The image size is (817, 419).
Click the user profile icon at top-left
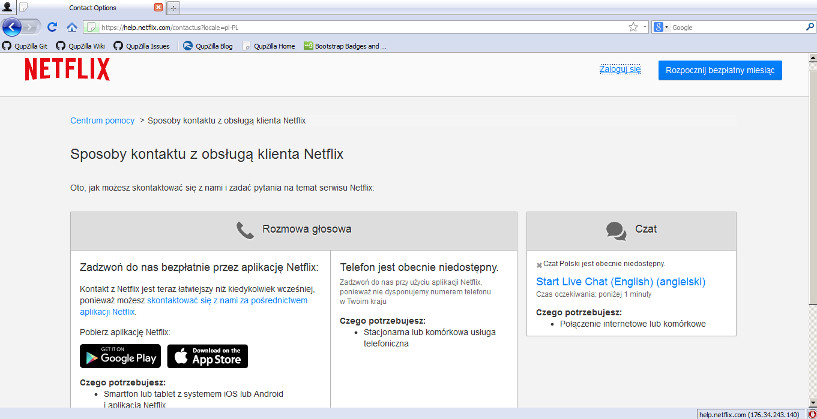[x=8, y=7]
